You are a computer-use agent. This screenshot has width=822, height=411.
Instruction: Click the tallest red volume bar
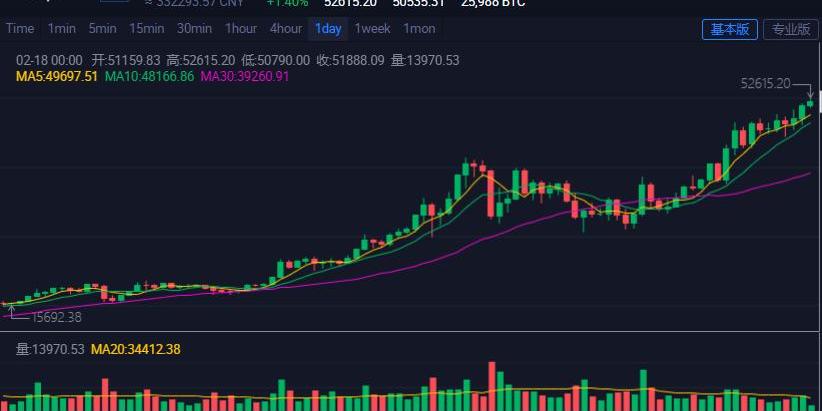click(491, 386)
